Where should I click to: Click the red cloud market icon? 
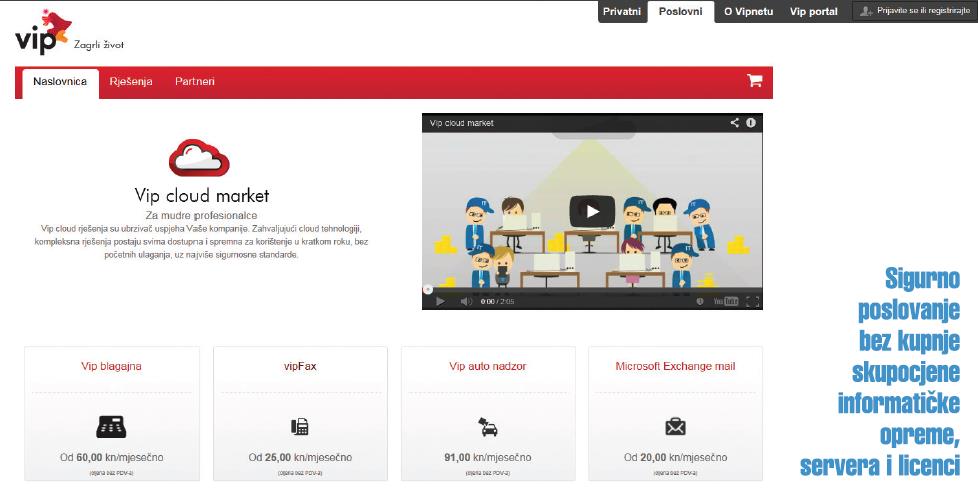199,158
